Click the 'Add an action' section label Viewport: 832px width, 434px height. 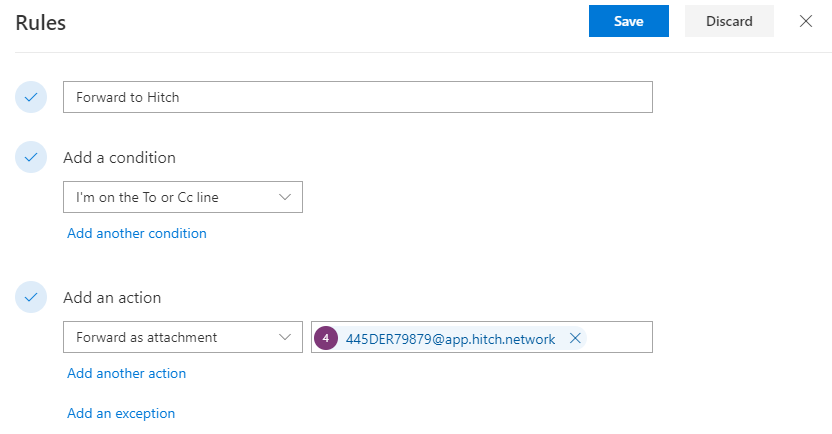tap(112, 297)
